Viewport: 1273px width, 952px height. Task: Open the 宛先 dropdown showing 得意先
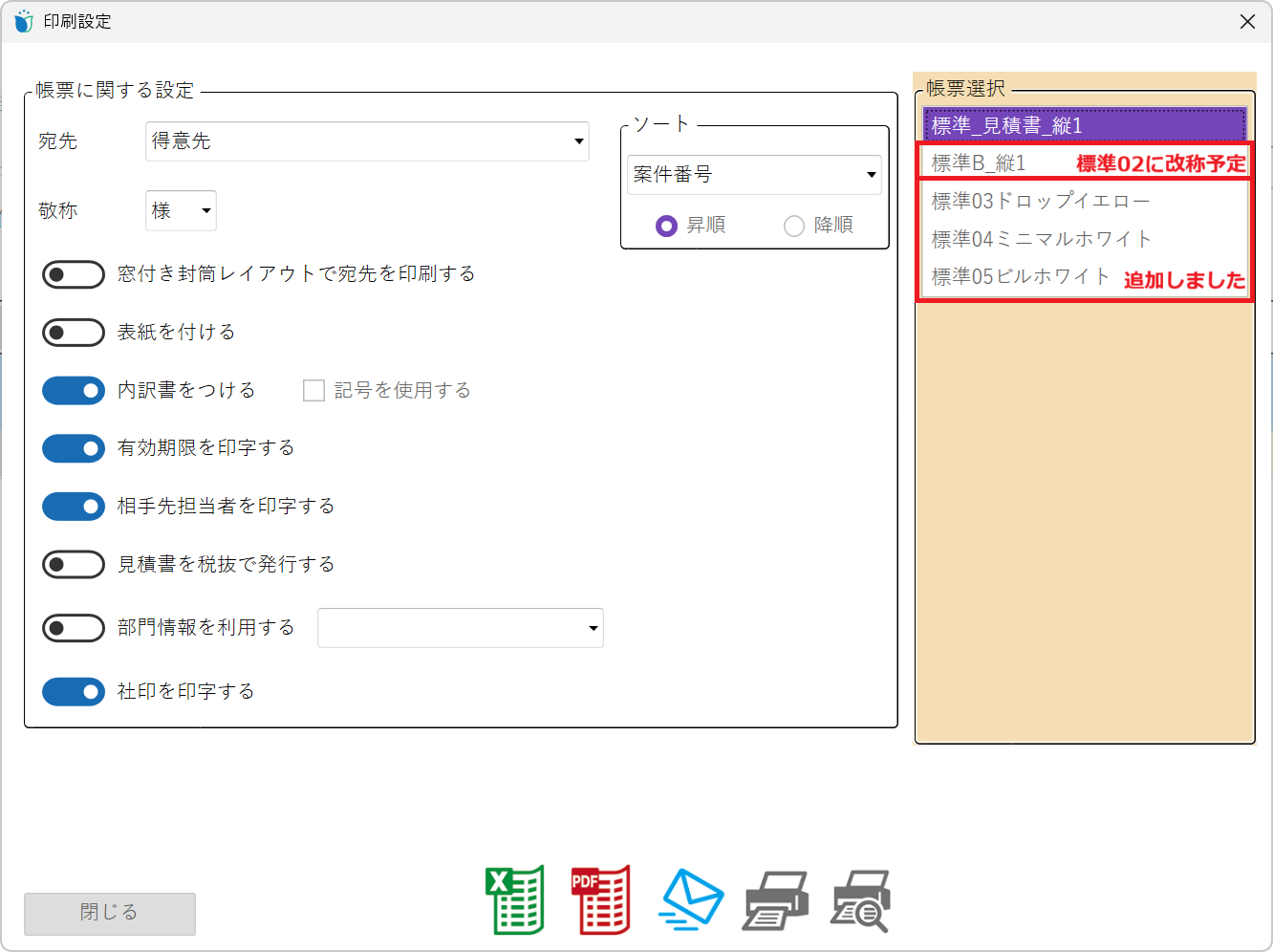click(367, 141)
